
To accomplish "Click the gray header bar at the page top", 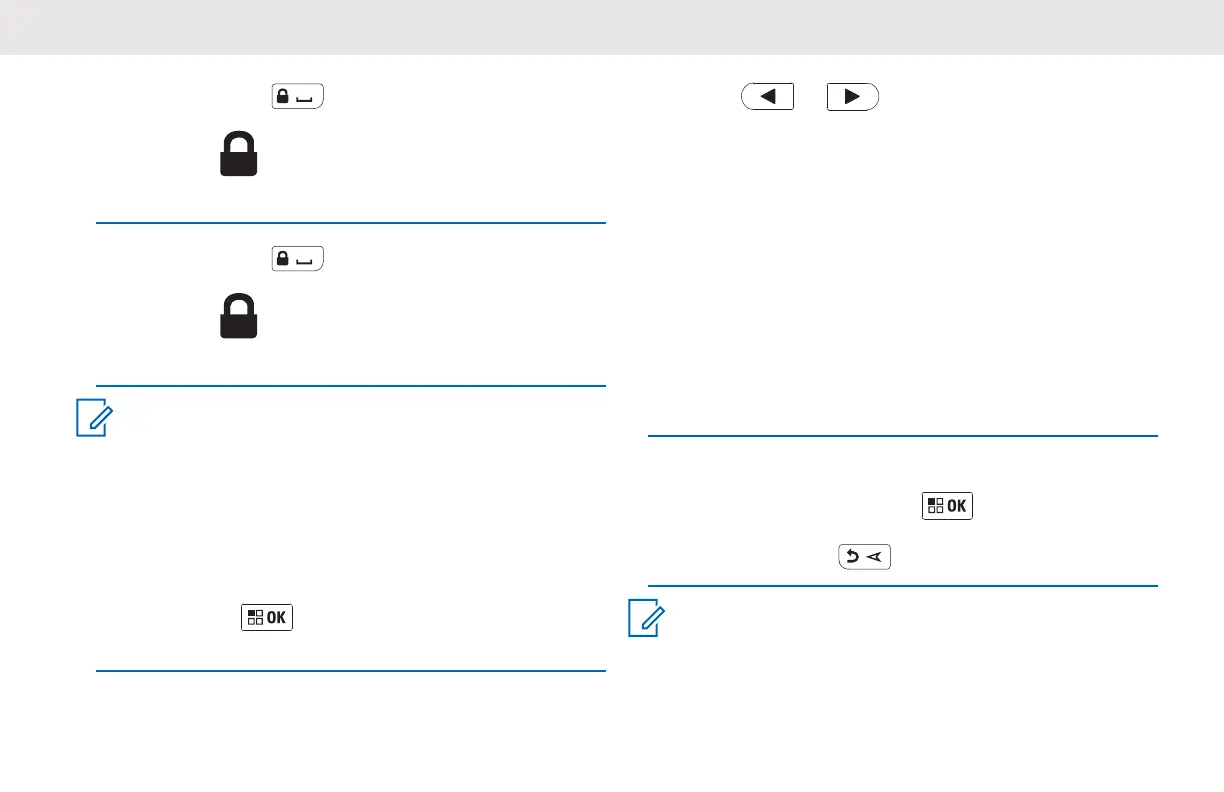I will click(x=612, y=27).
